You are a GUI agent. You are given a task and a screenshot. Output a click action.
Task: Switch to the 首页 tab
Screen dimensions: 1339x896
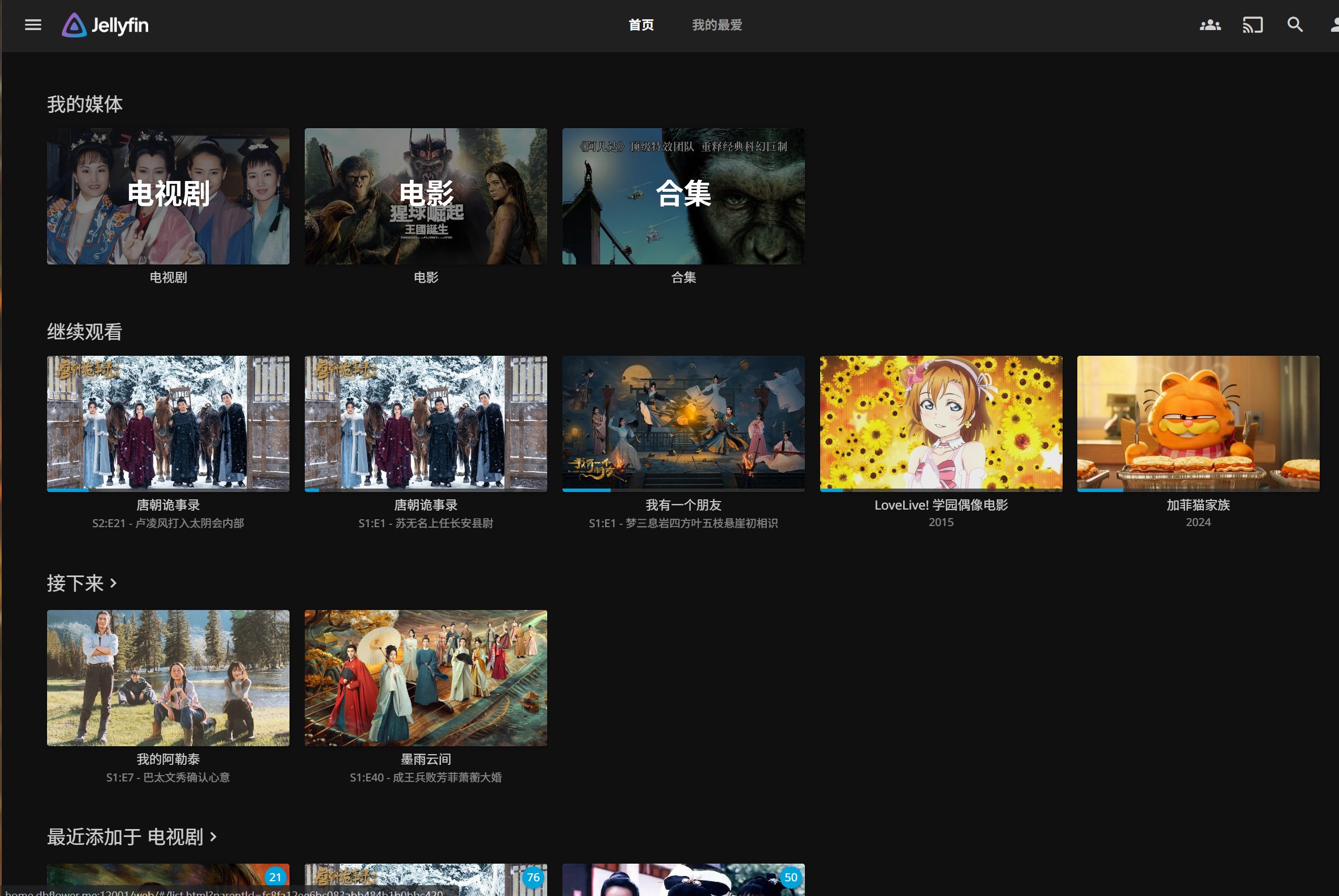(641, 25)
